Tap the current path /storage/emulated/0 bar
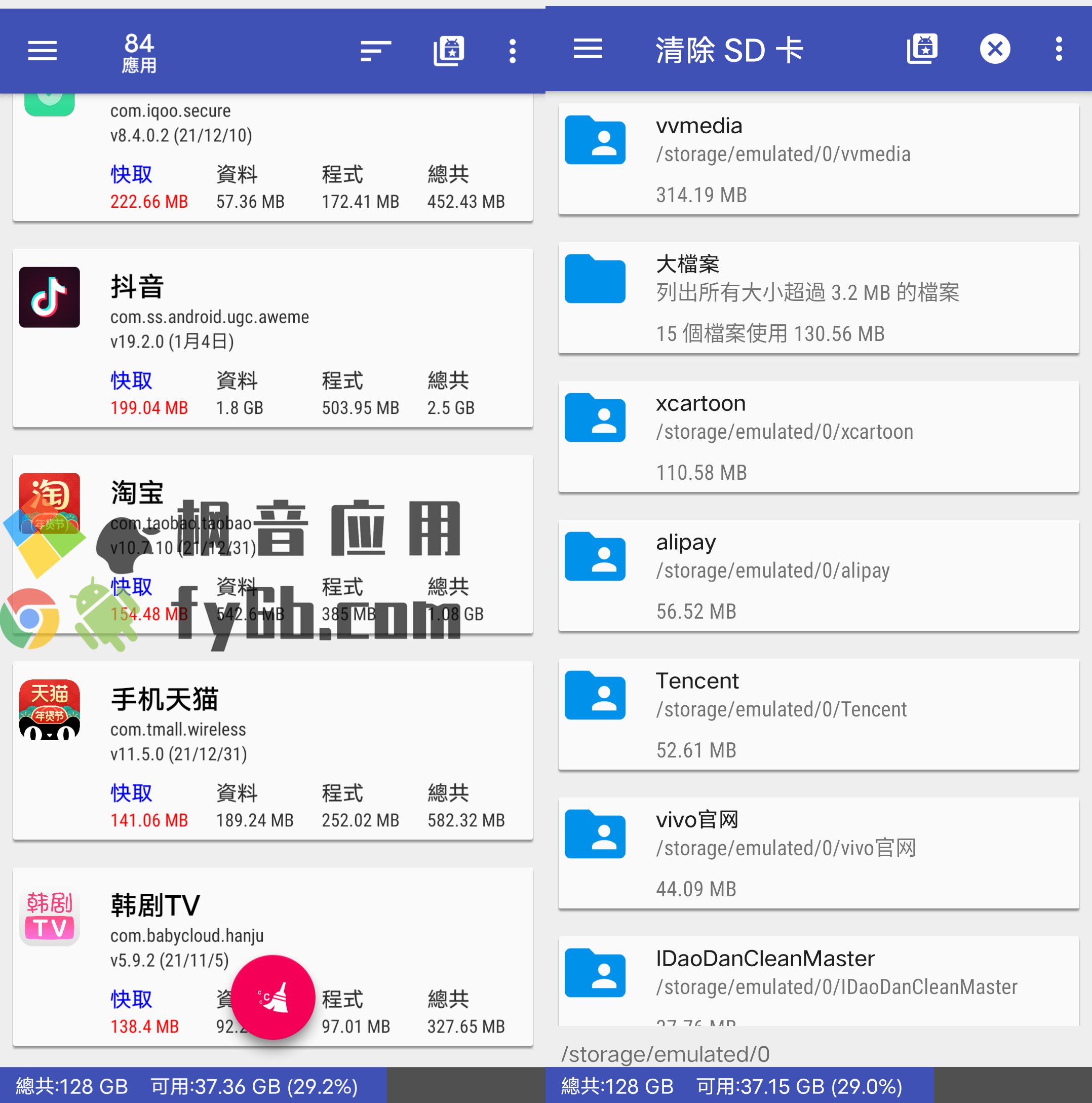The height and width of the screenshot is (1103, 1092). [665, 1053]
